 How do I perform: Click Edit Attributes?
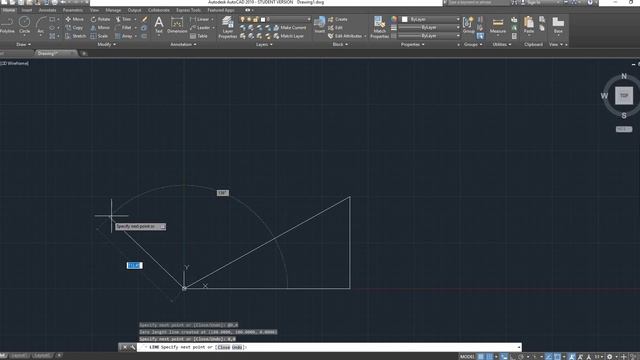tap(345, 36)
